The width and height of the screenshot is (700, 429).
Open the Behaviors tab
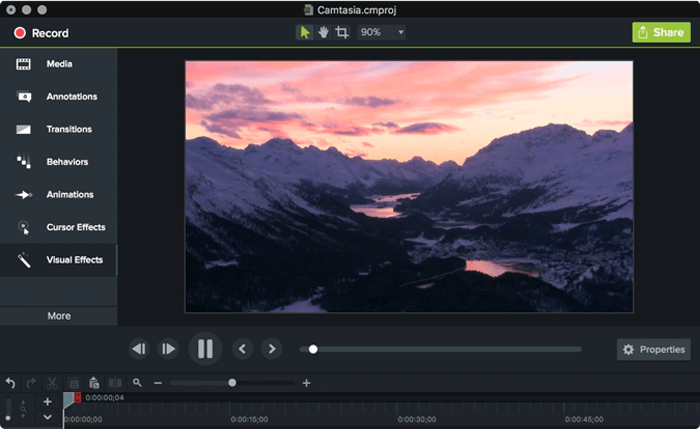(58, 162)
